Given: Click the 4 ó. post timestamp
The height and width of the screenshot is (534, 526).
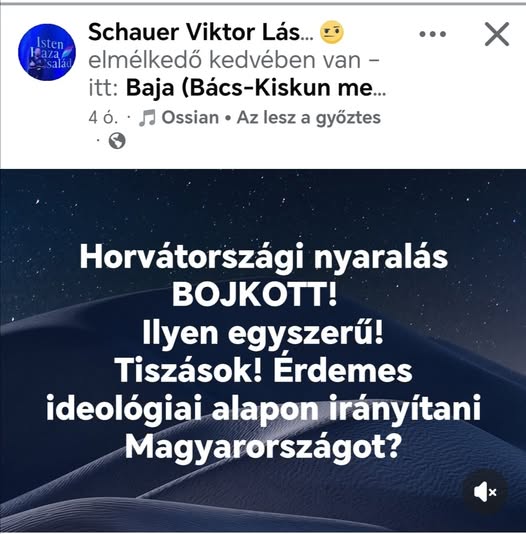Looking at the screenshot, I should coord(103,118).
